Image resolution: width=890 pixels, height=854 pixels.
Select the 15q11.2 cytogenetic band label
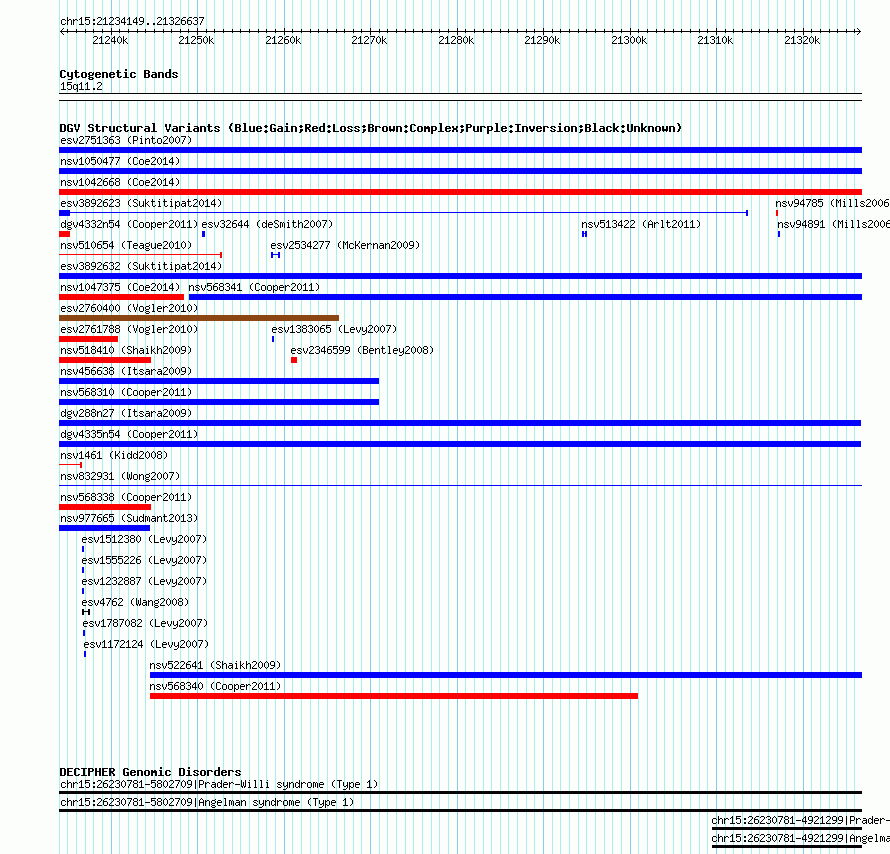pos(81,86)
